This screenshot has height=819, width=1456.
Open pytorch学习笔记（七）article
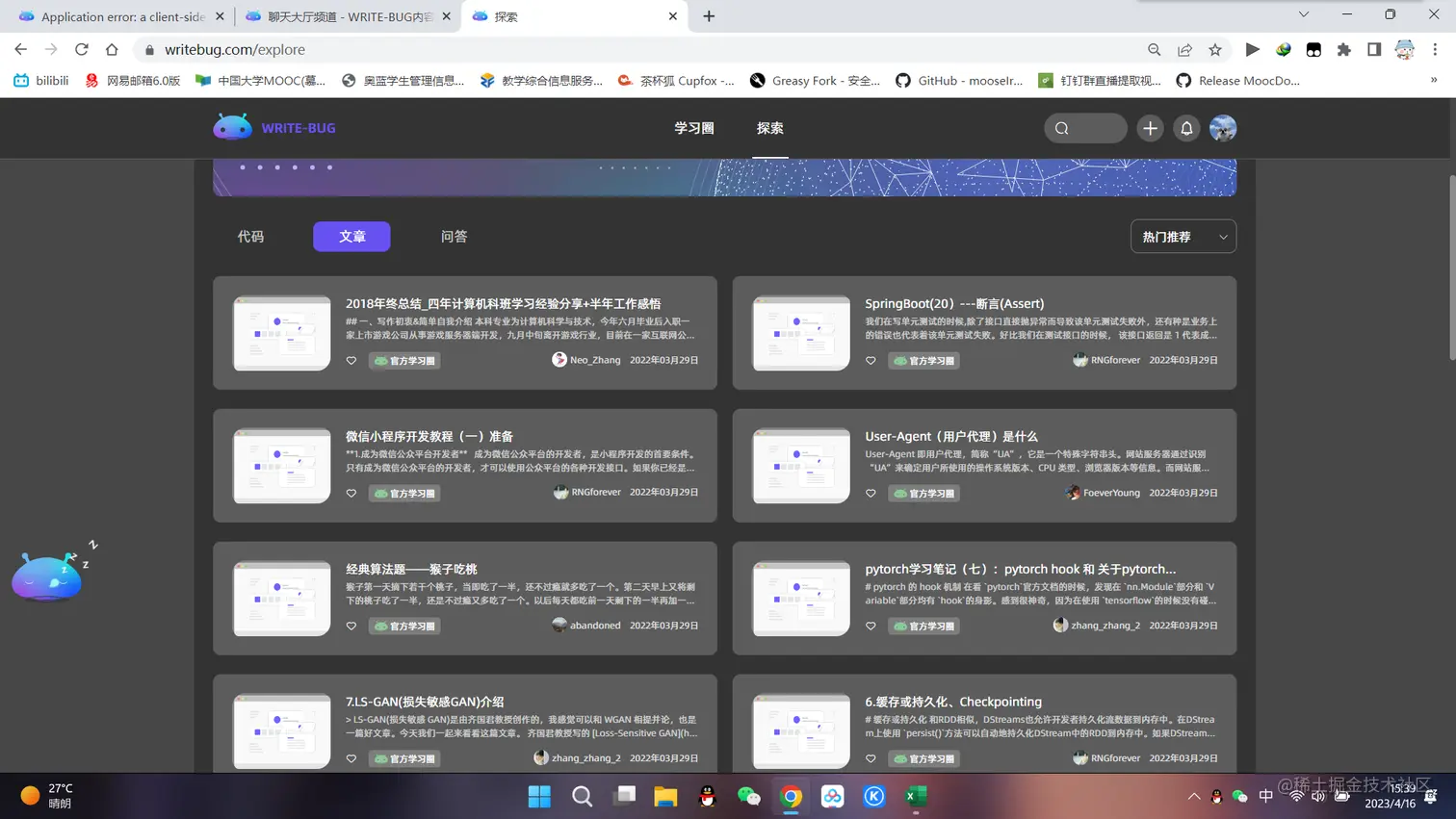(x=1021, y=569)
